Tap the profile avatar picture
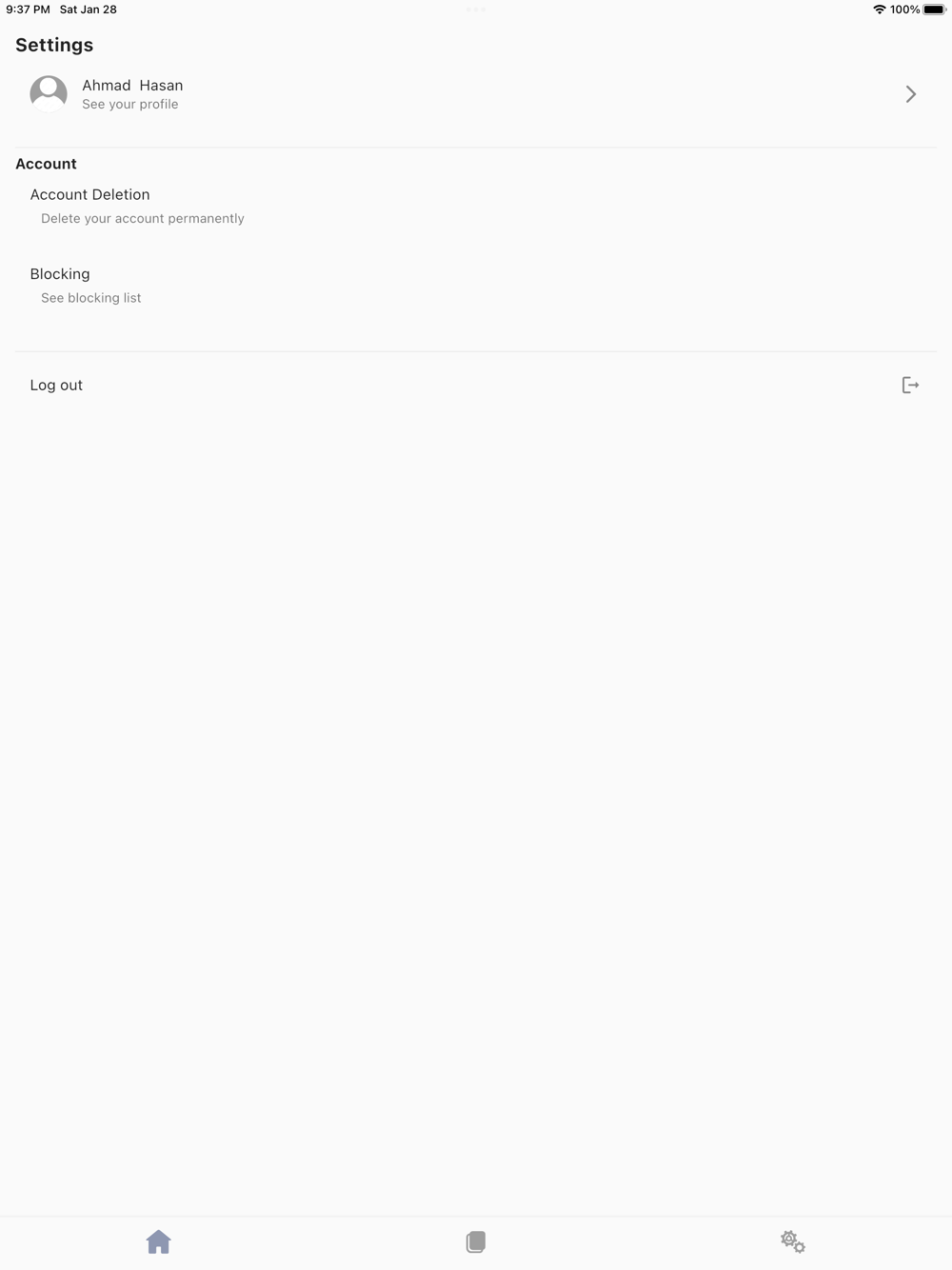Screen dimensions: 952x1270 pyautogui.click(x=49, y=93)
